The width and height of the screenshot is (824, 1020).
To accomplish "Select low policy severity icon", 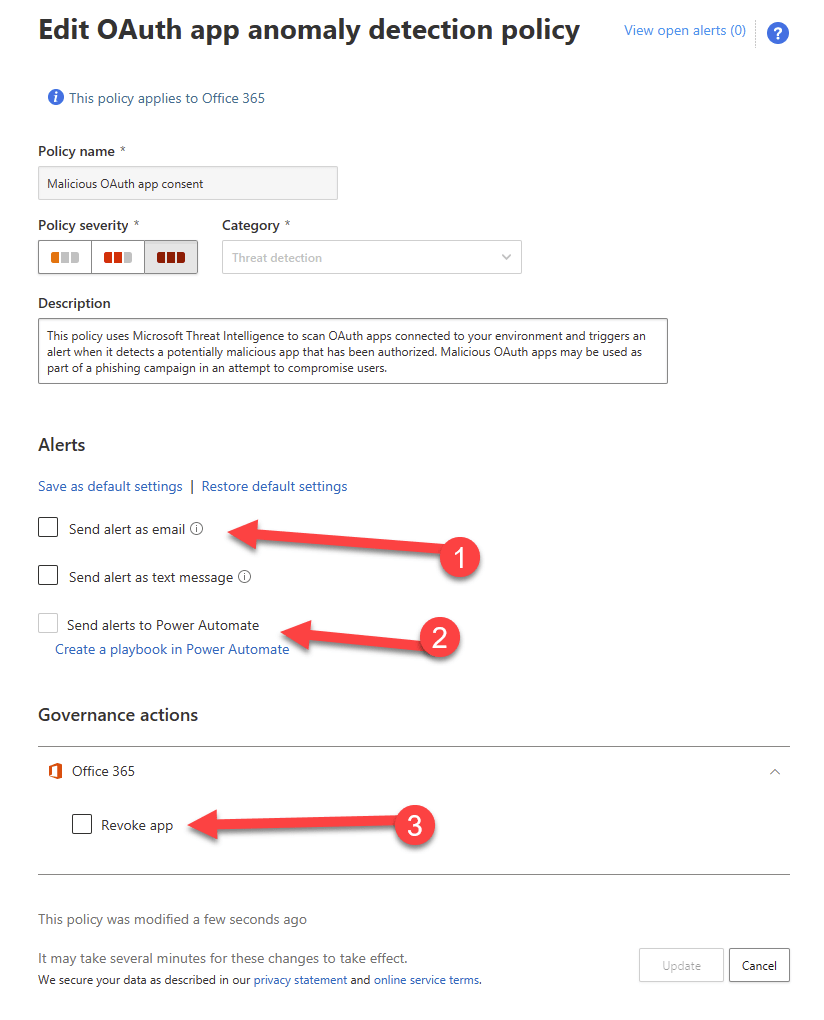I will click(65, 257).
